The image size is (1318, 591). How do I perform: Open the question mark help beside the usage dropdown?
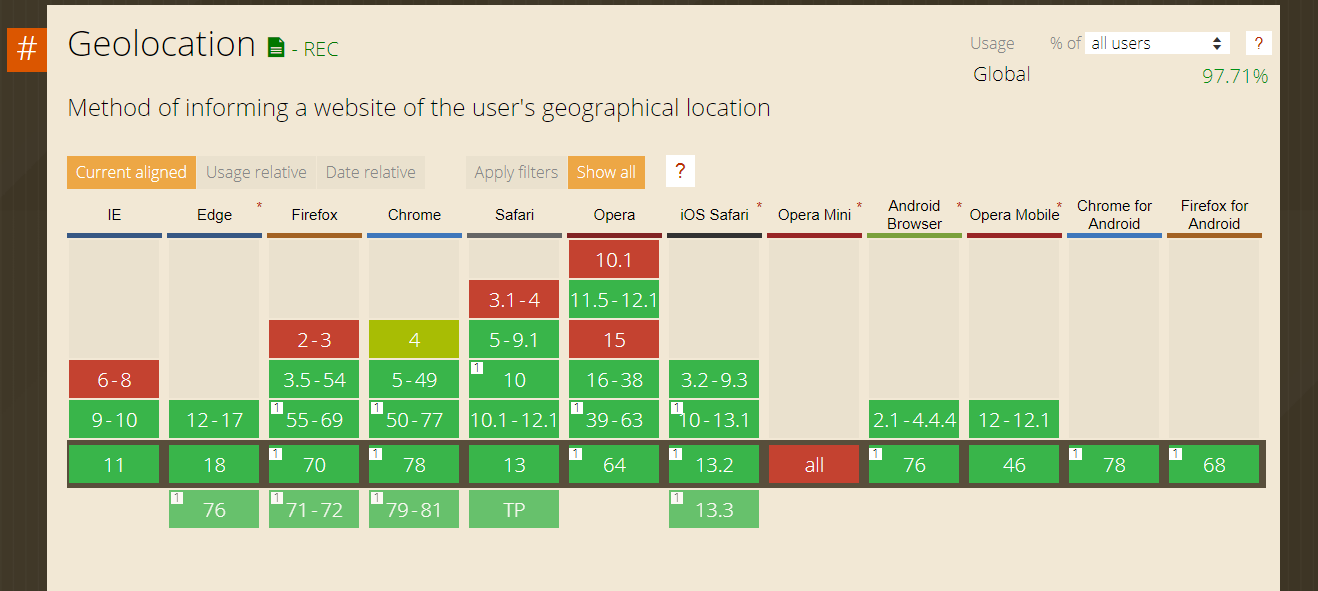tap(1258, 42)
